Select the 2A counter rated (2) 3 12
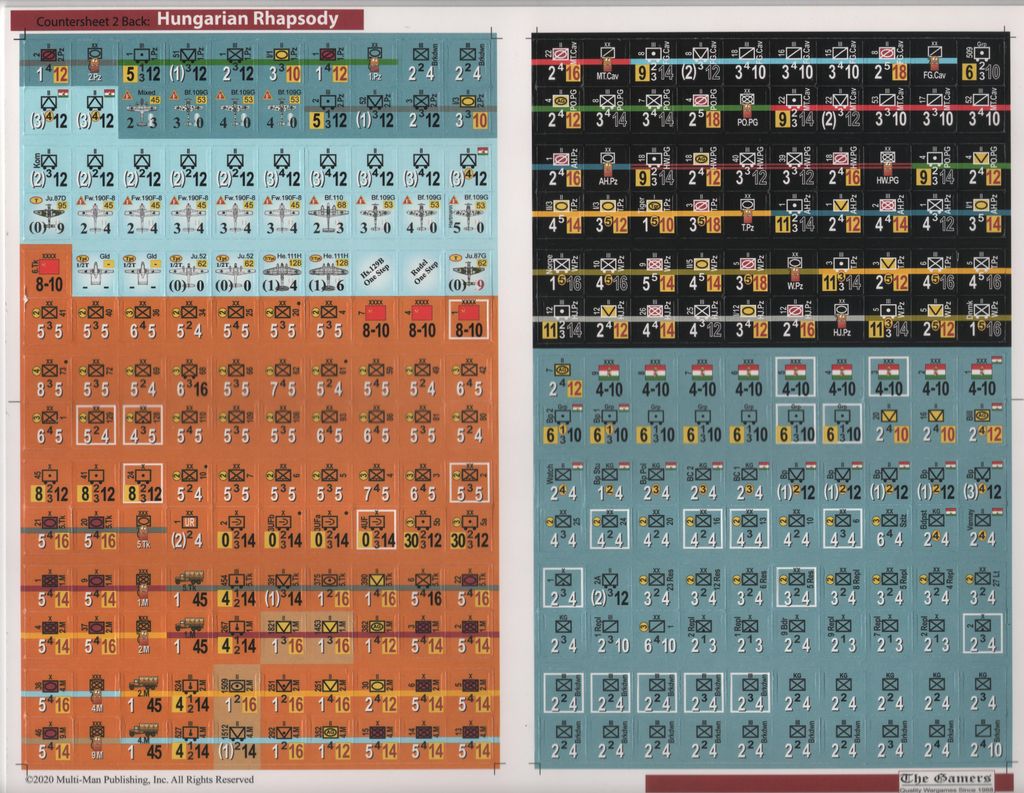The width and height of the screenshot is (1024, 793). click(x=608, y=587)
